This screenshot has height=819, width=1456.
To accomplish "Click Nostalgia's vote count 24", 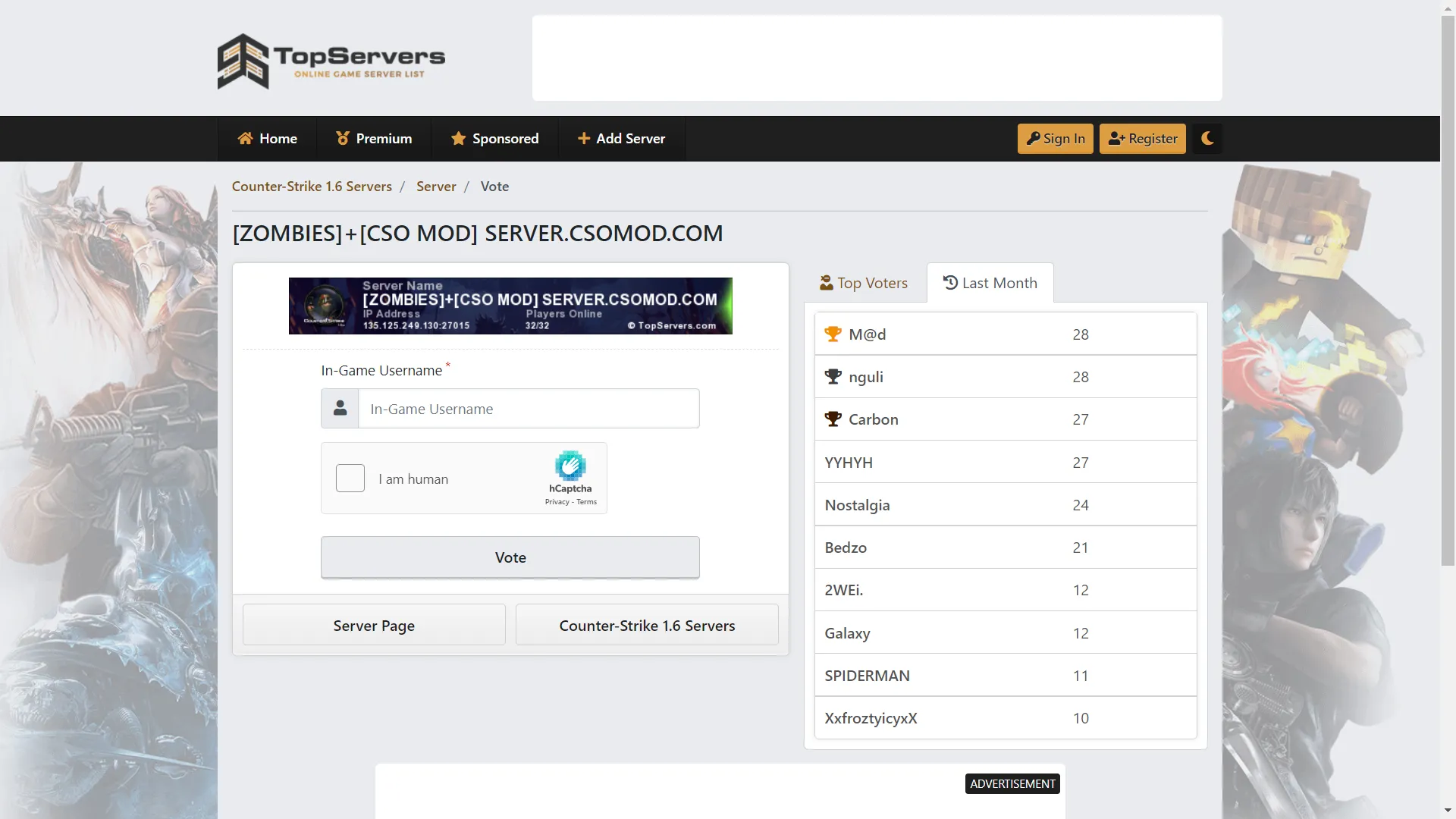I will [x=1081, y=505].
